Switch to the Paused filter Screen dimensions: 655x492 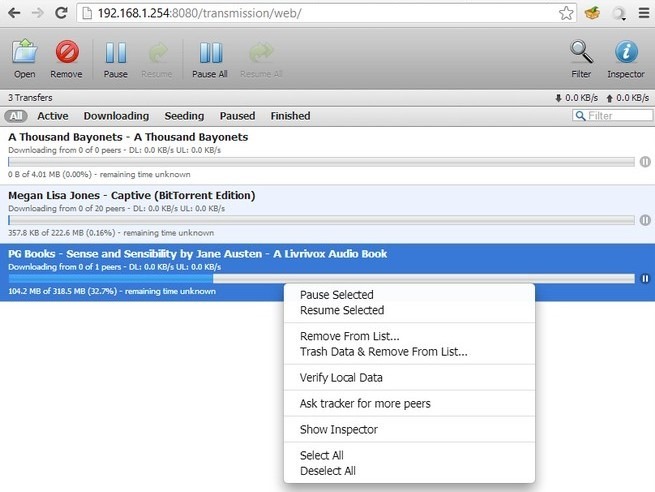pos(237,116)
